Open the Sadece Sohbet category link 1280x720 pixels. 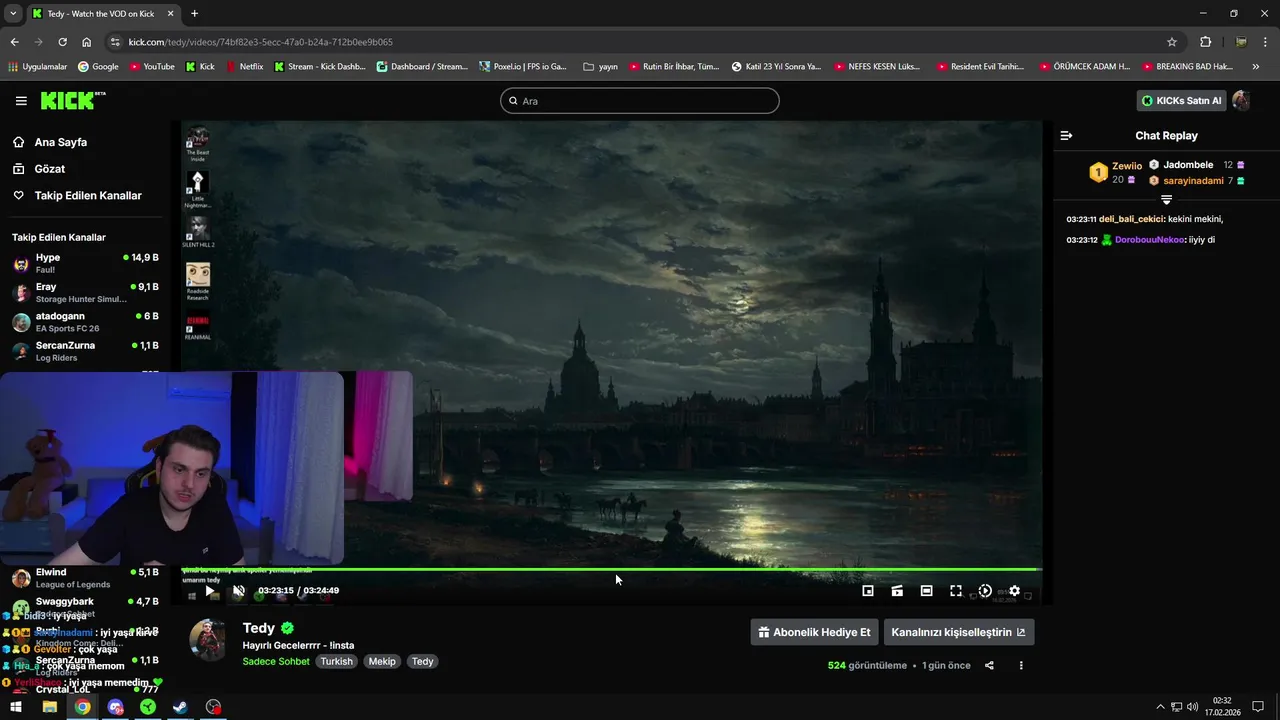276,662
